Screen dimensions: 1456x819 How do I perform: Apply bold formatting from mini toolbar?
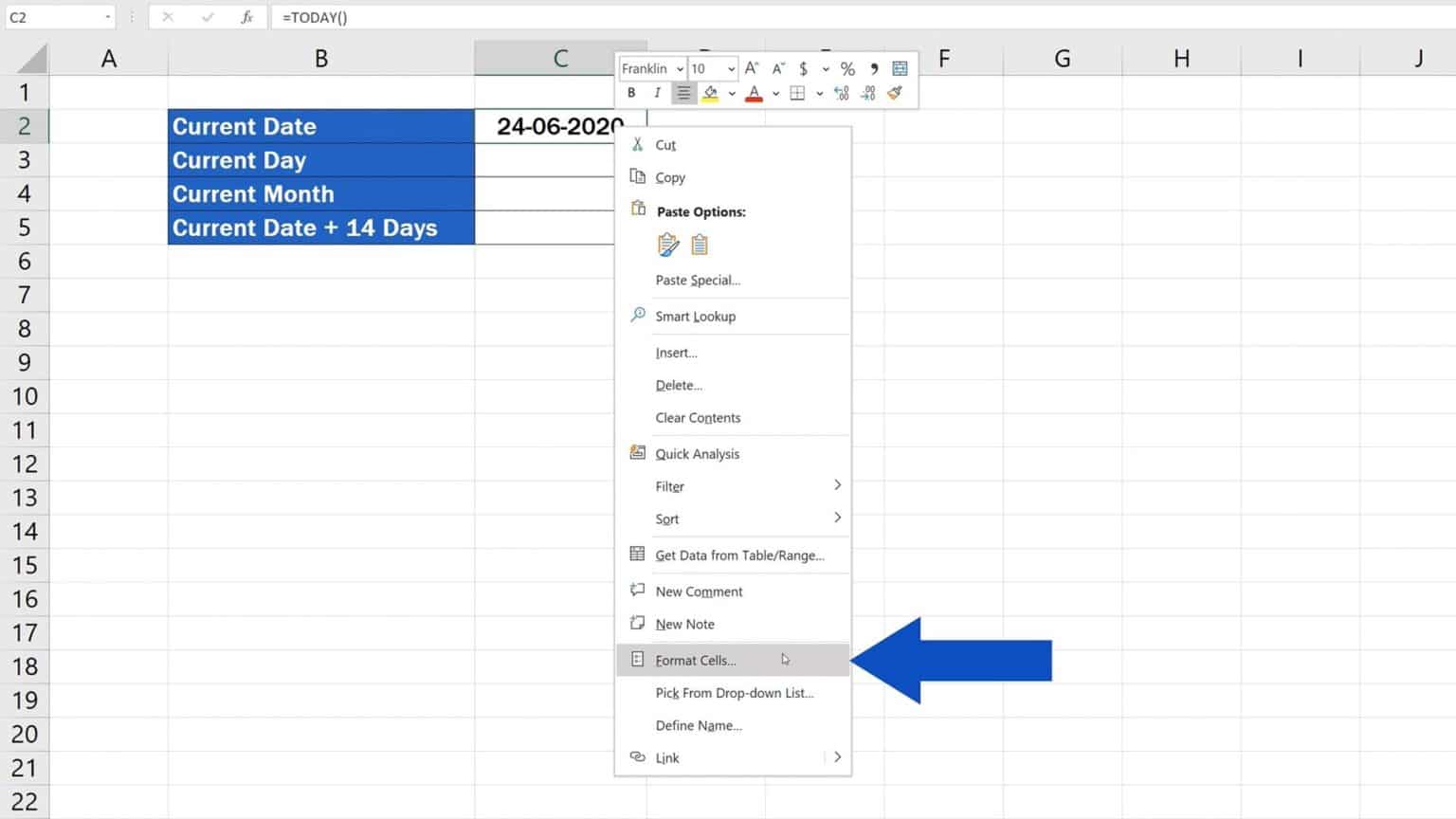pyautogui.click(x=630, y=92)
